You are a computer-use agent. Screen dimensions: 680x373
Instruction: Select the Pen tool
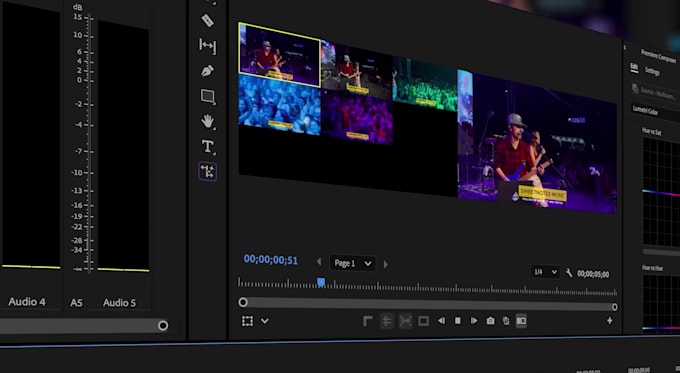click(207, 71)
